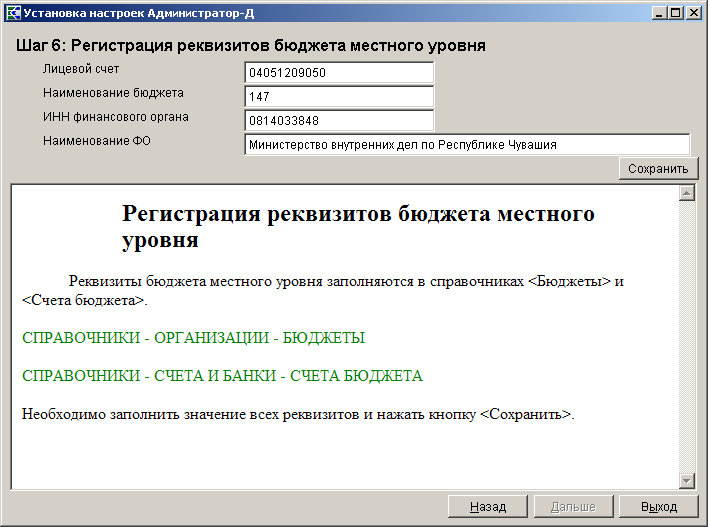Image resolution: width=708 pixels, height=527 pixels.
Task: Open СПРАВОЧНИКИ - ОРГАНИЗАЦИИ - БЮДЖЕТЫ link
Action: pos(193,338)
